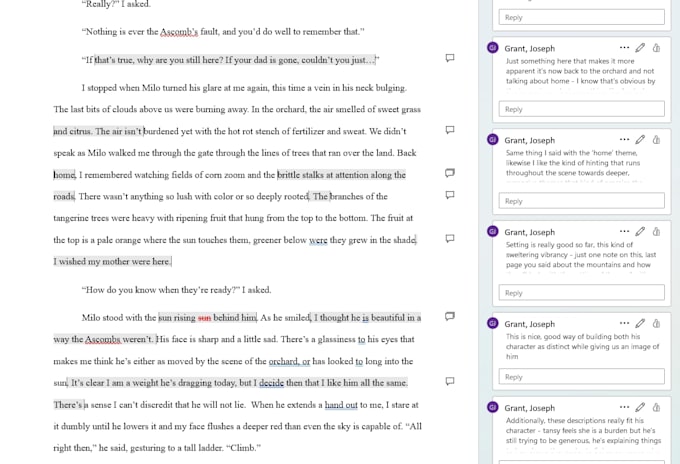Edit the 'Additionally, these descriptions' comment
This screenshot has height=464, width=680.
click(x=640, y=407)
